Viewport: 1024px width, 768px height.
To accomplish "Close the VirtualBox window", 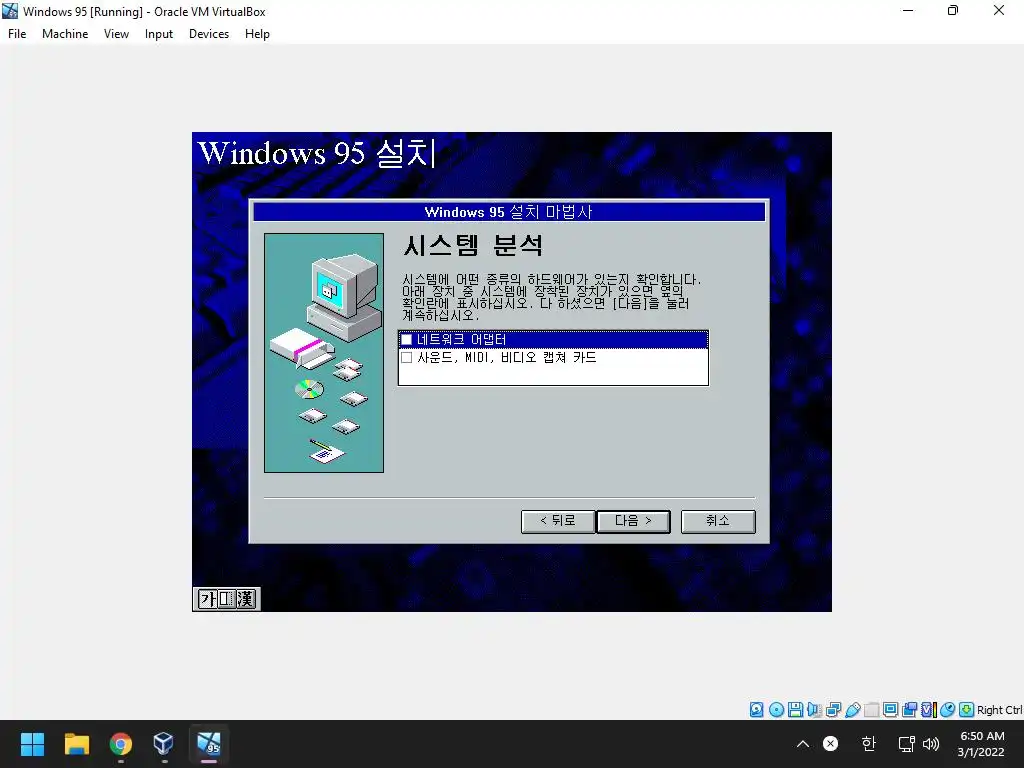I will (999, 11).
